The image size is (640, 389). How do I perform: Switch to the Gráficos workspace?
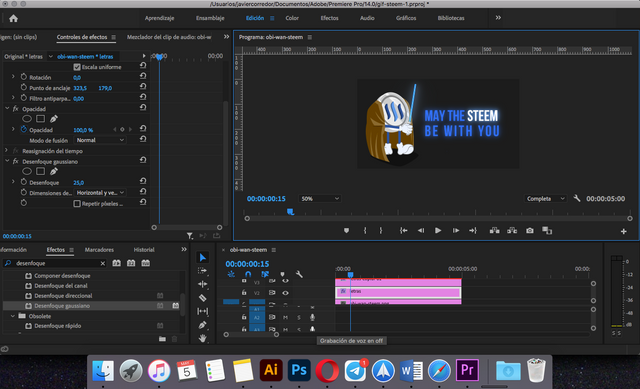coord(406,18)
